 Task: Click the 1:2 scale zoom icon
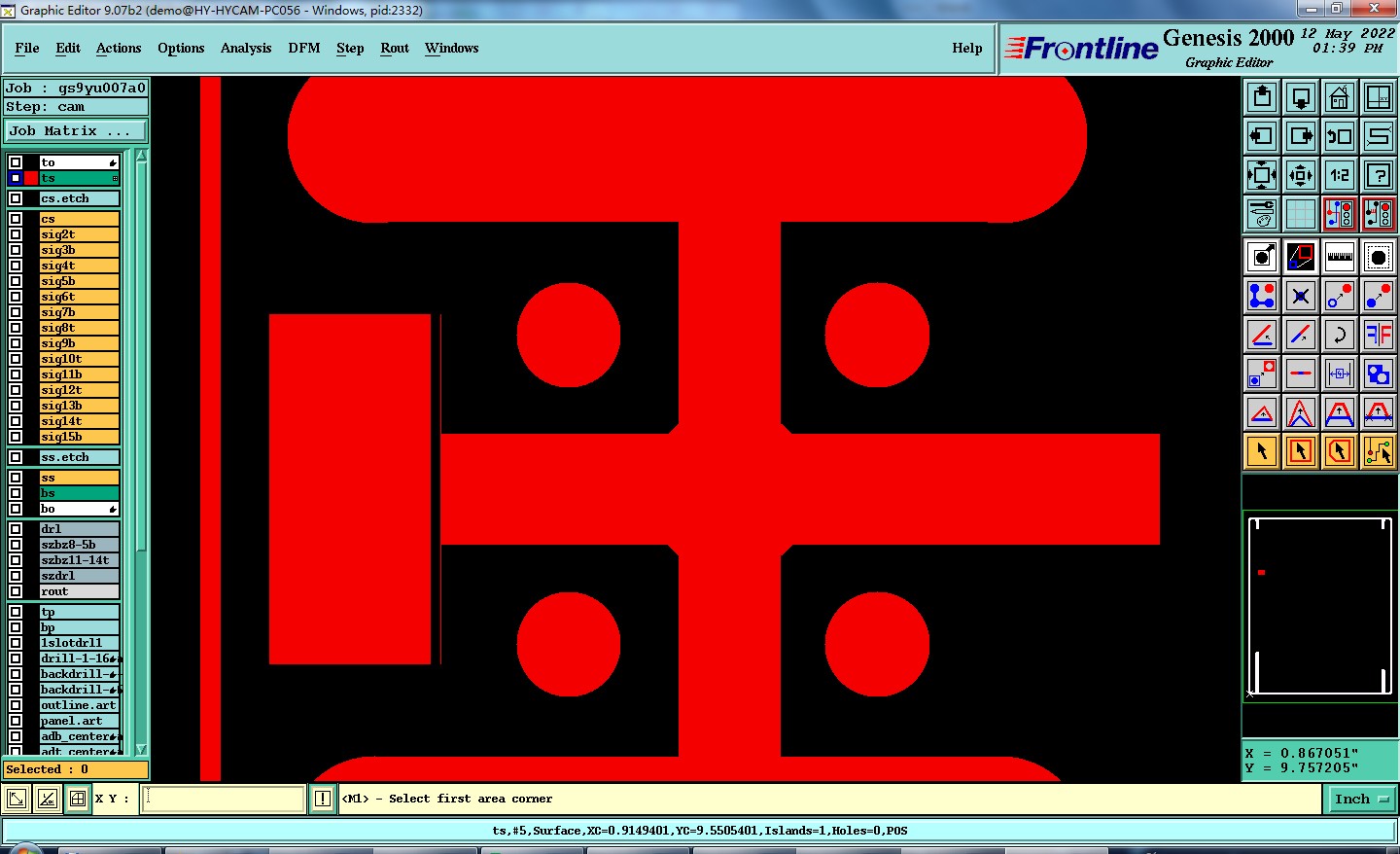tap(1340, 175)
